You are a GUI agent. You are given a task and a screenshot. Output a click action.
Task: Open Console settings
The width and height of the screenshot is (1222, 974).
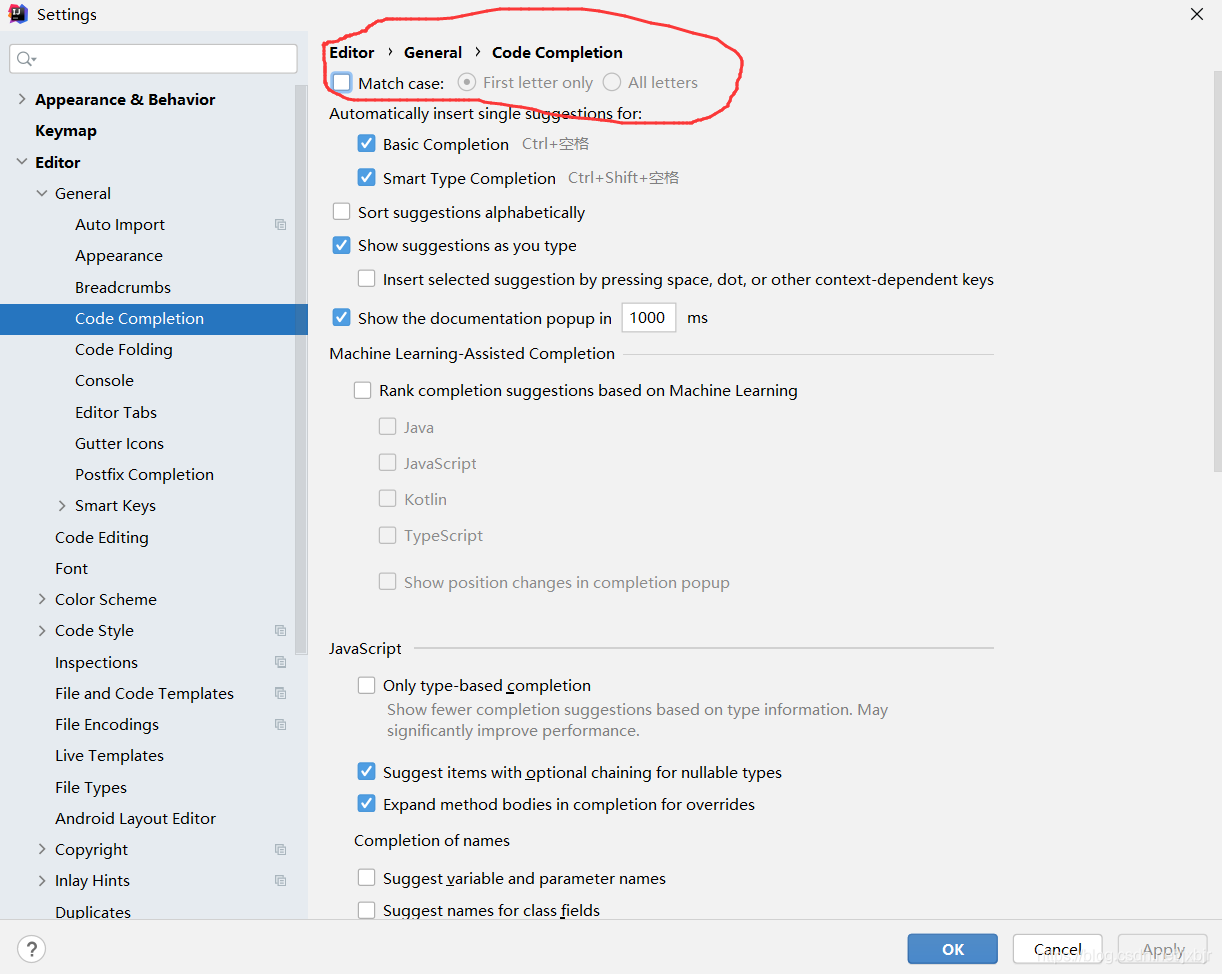(x=104, y=381)
